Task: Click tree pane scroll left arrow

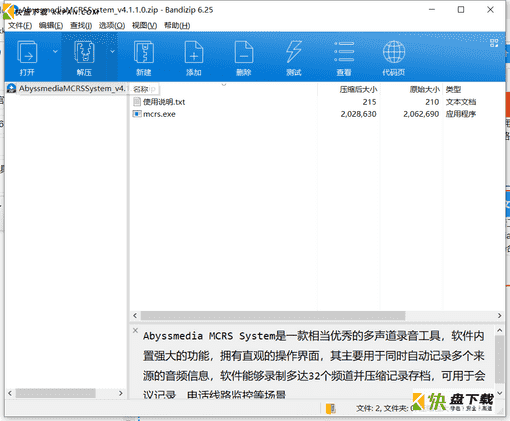Action: (x=10, y=393)
